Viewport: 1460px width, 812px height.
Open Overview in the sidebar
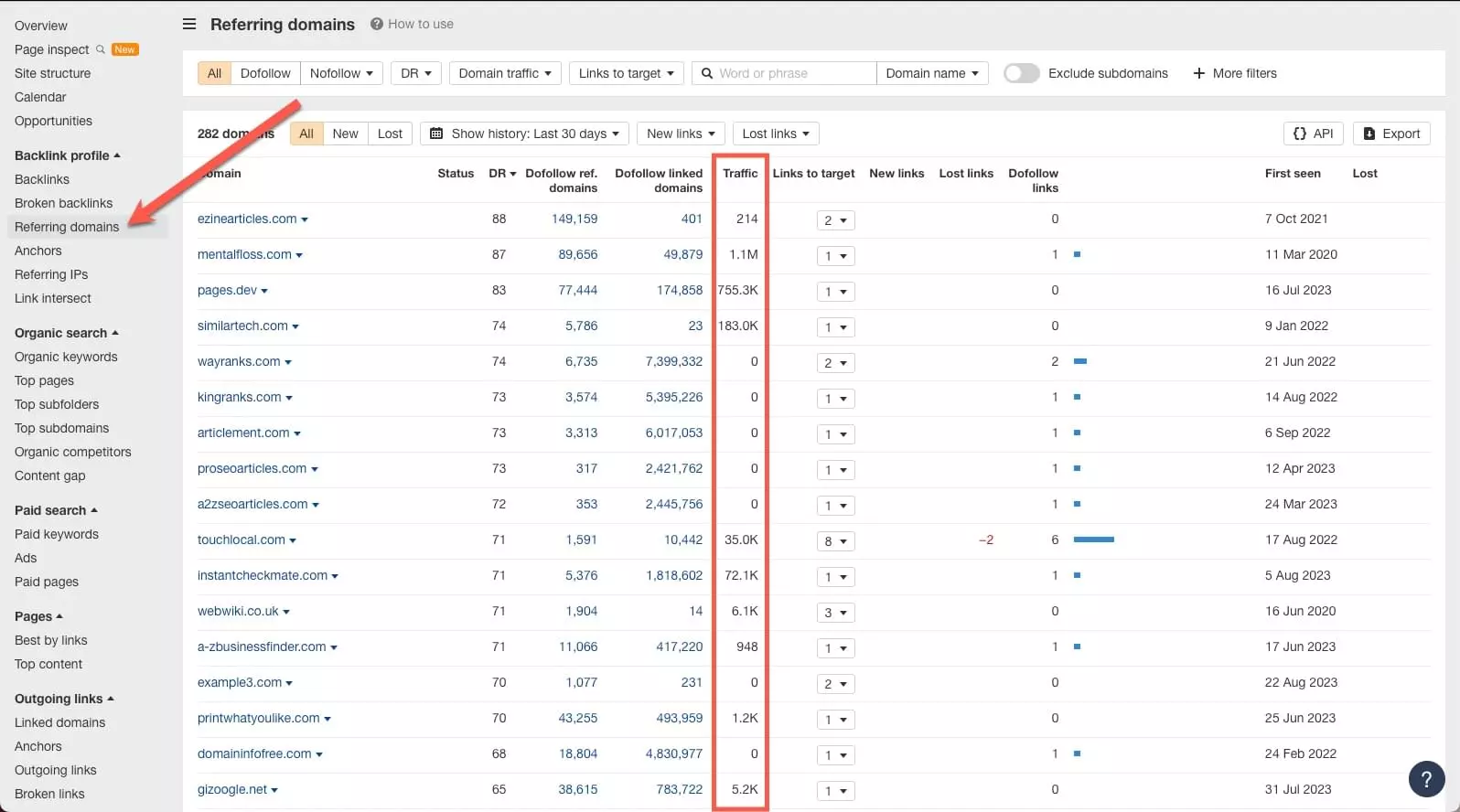click(x=41, y=26)
